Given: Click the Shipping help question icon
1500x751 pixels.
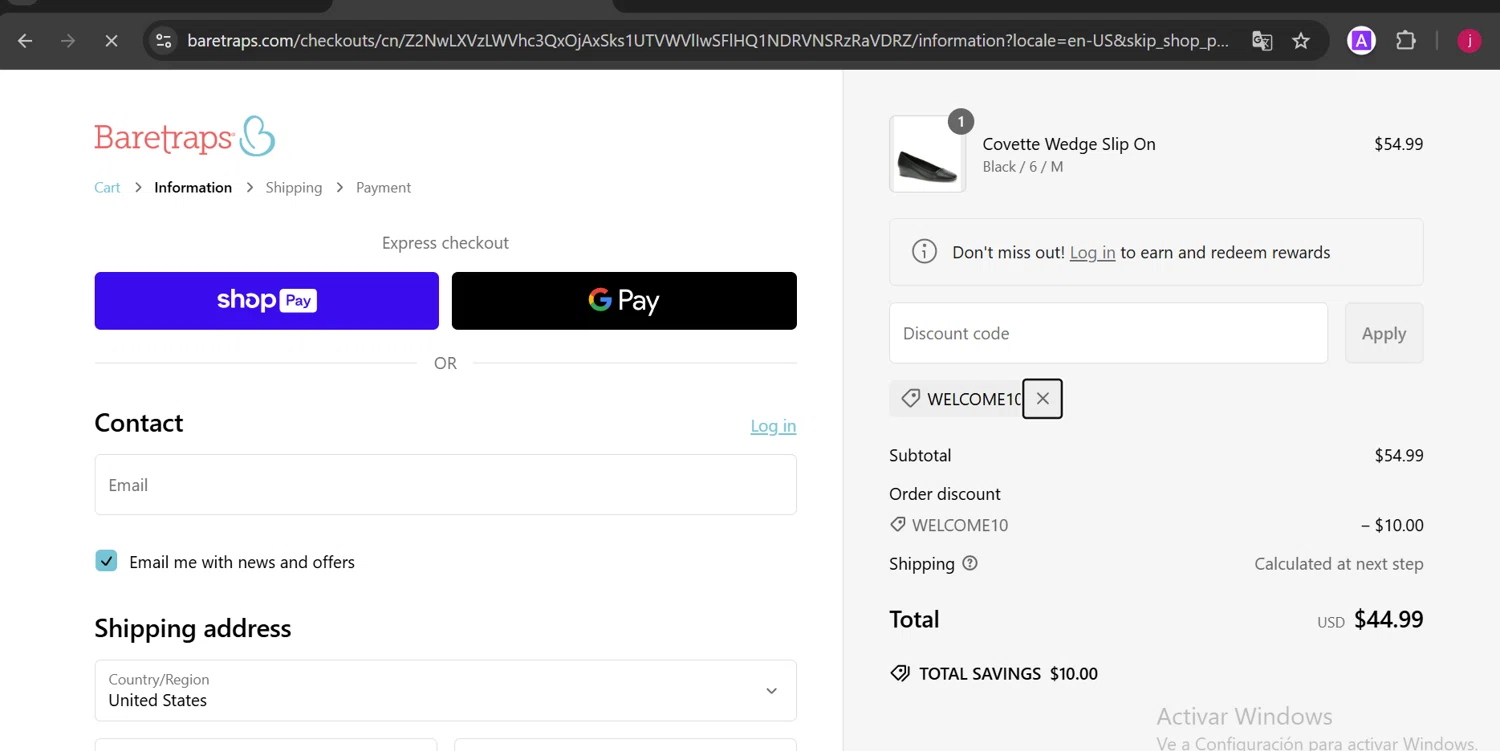Looking at the screenshot, I should pyautogui.click(x=970, y=564).
